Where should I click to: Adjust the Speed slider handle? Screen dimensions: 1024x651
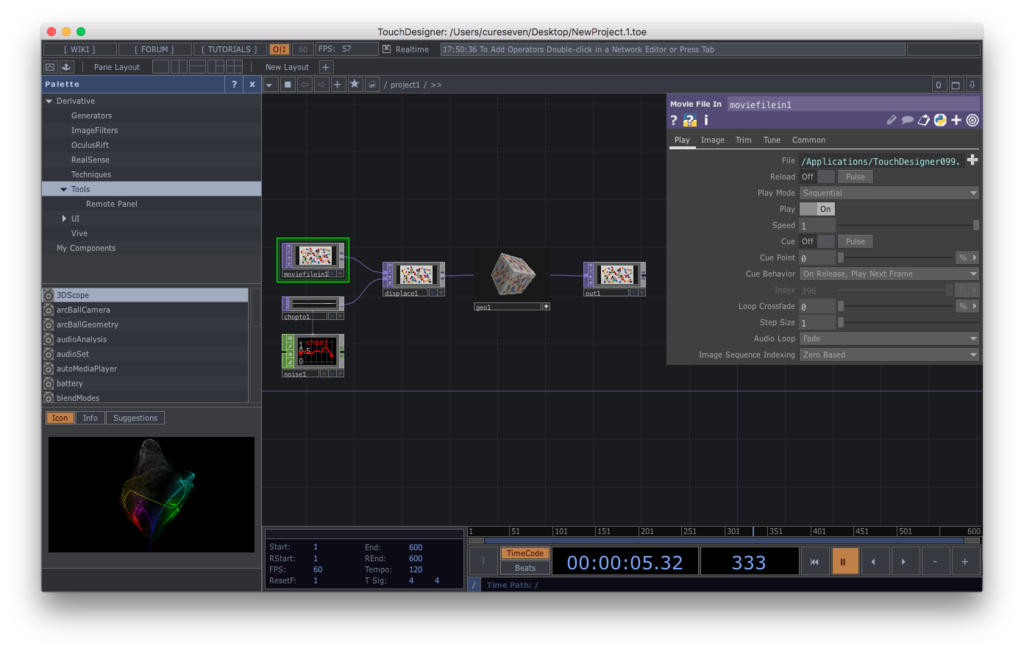(x=976, y=225)
